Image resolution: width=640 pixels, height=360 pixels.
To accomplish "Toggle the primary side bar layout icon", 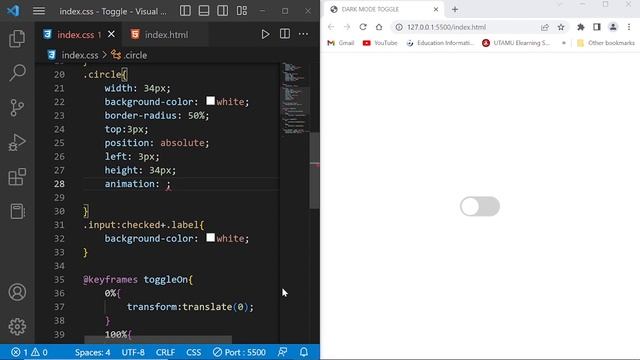I will coord(185,11).
